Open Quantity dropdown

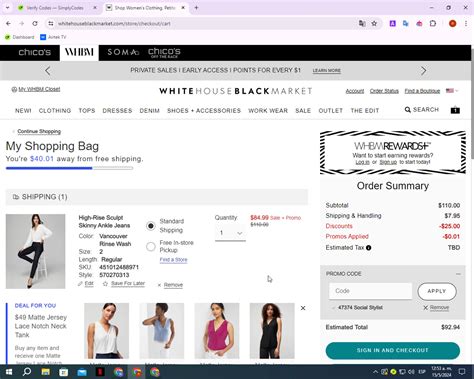pyautogui.click(x=230, y=233)
